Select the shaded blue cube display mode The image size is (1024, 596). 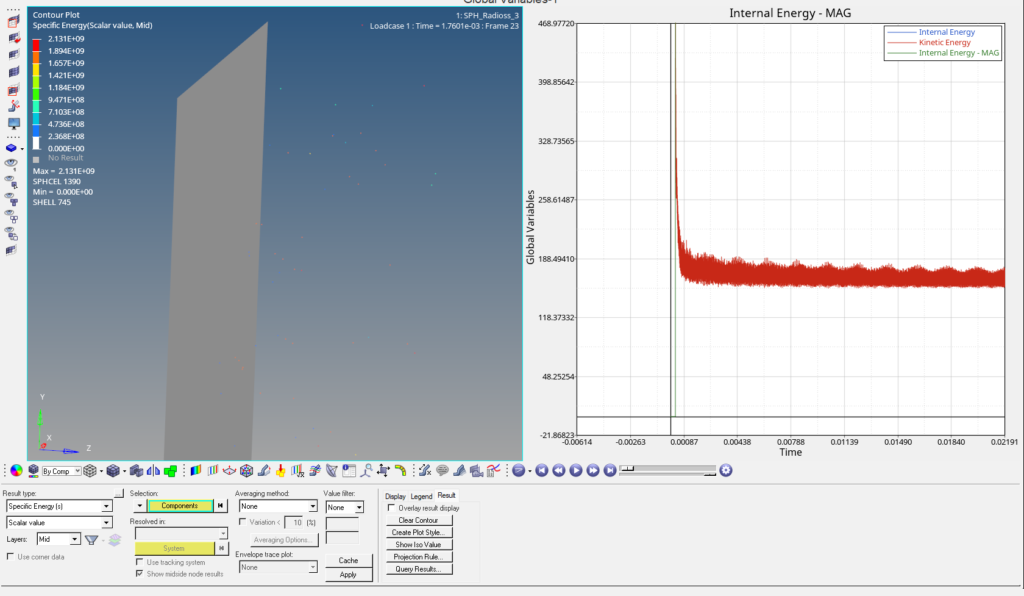(114, 471)
